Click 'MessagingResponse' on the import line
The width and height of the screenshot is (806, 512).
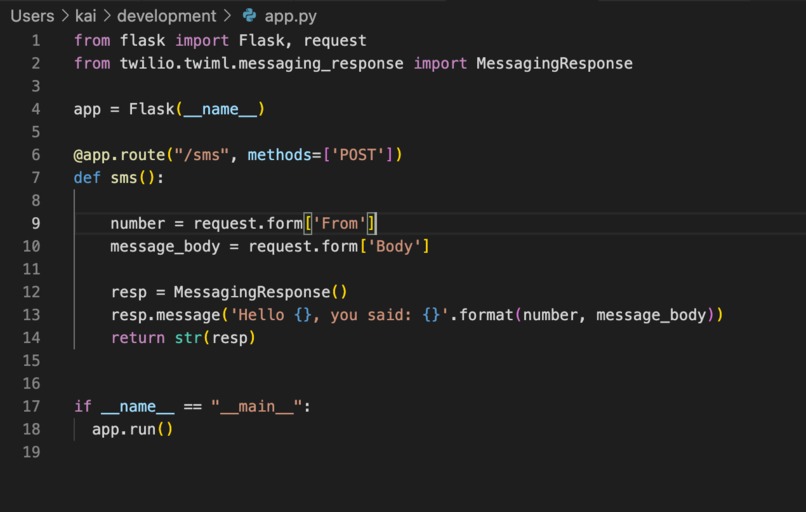tap(554, 64)
